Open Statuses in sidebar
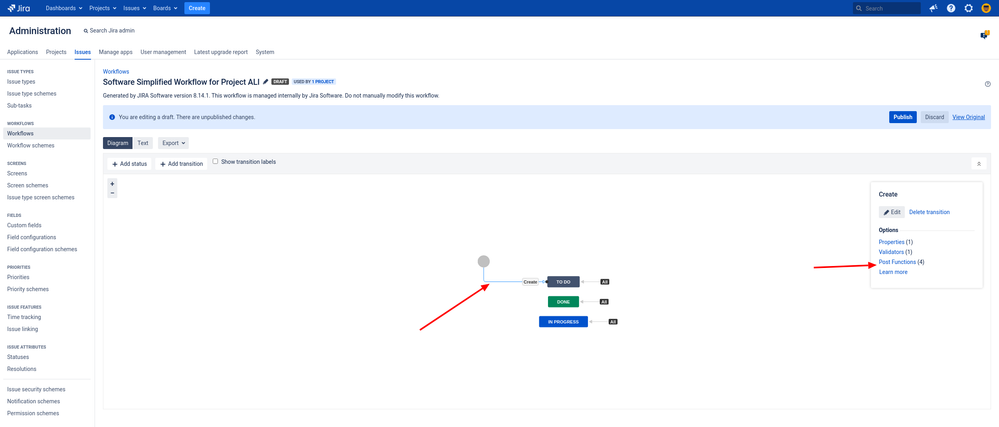999x427 pixels. [18, 357]
